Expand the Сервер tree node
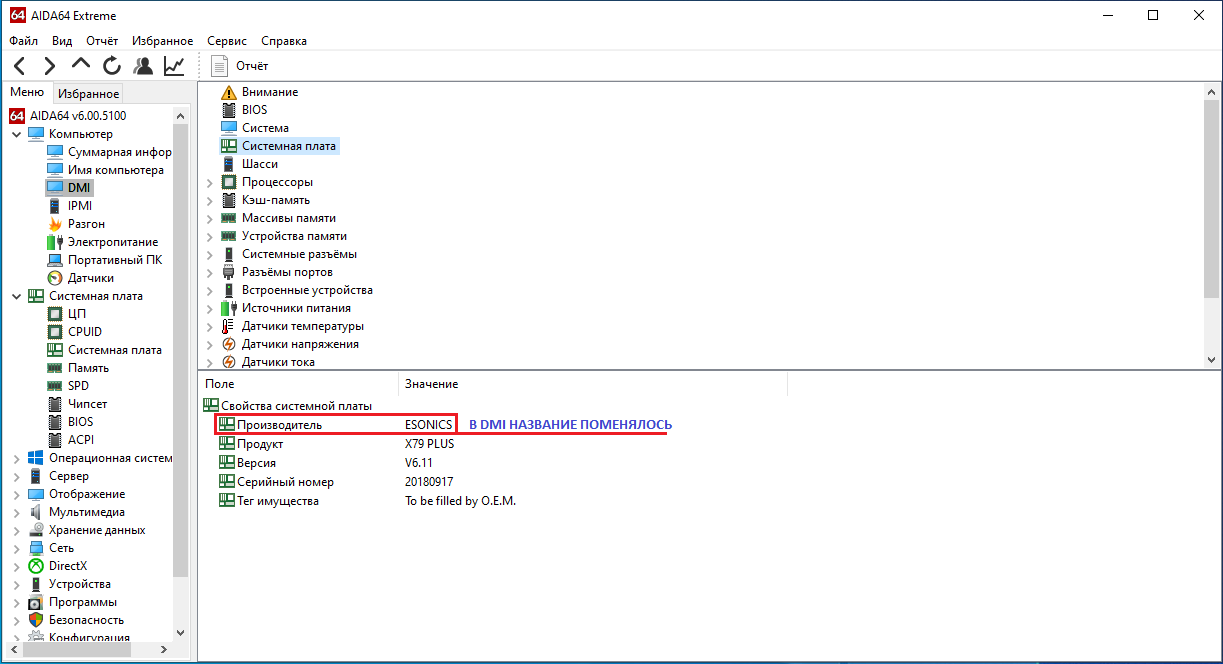The width and height of the screenshot is (1223, 664). [x=16, y=476]
